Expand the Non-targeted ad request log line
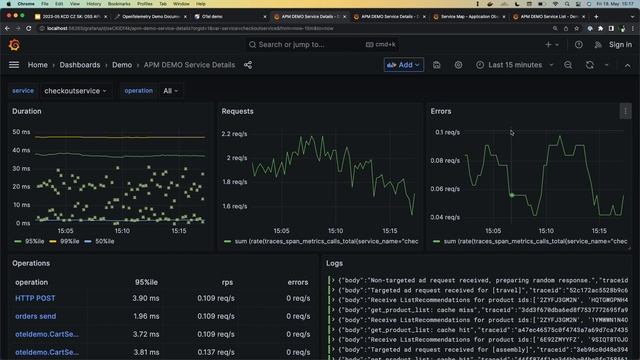Viewport: 640px width, 360px height. click(479, 280)
